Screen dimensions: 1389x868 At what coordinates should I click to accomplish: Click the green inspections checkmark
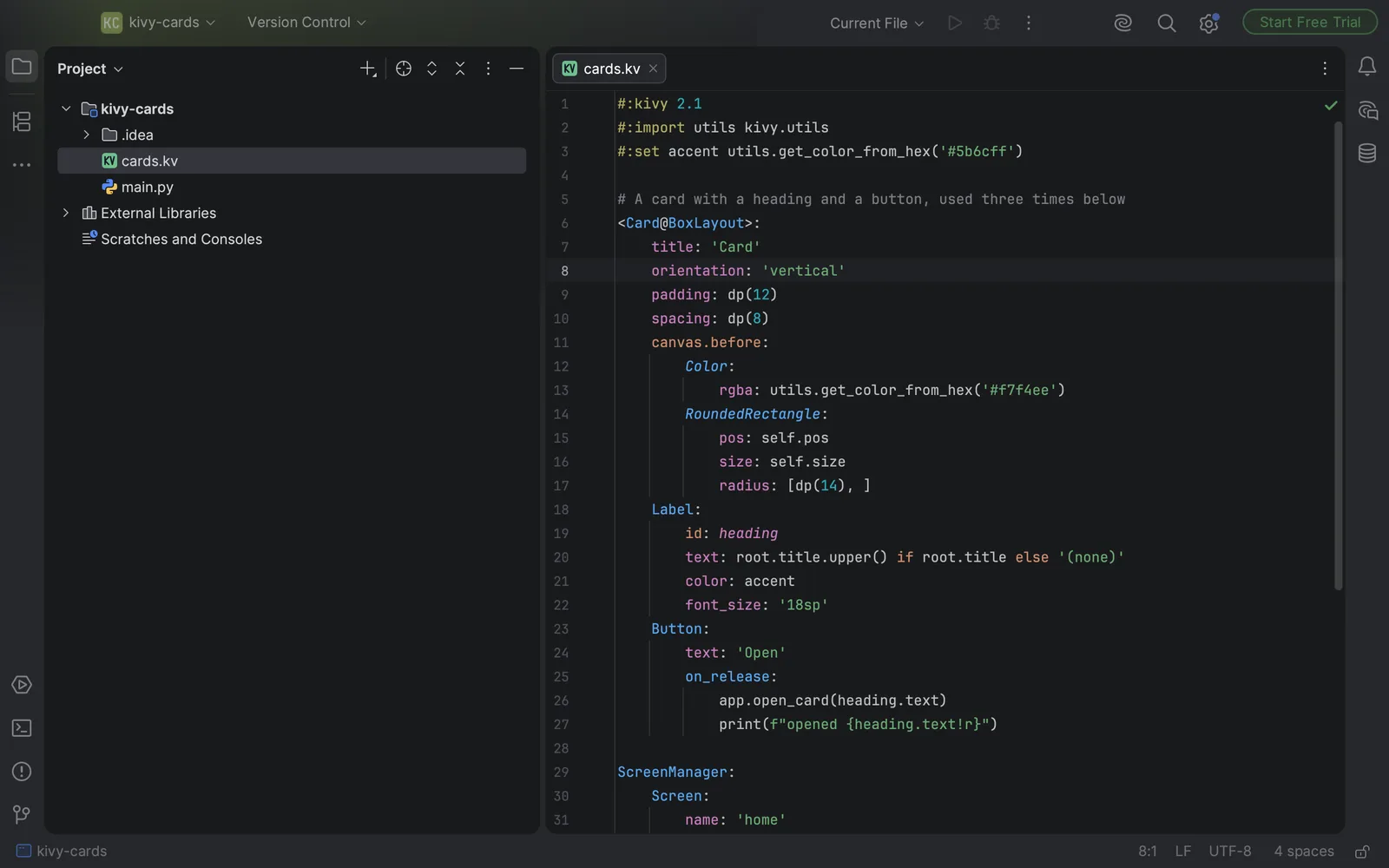tap(1331, 105)
